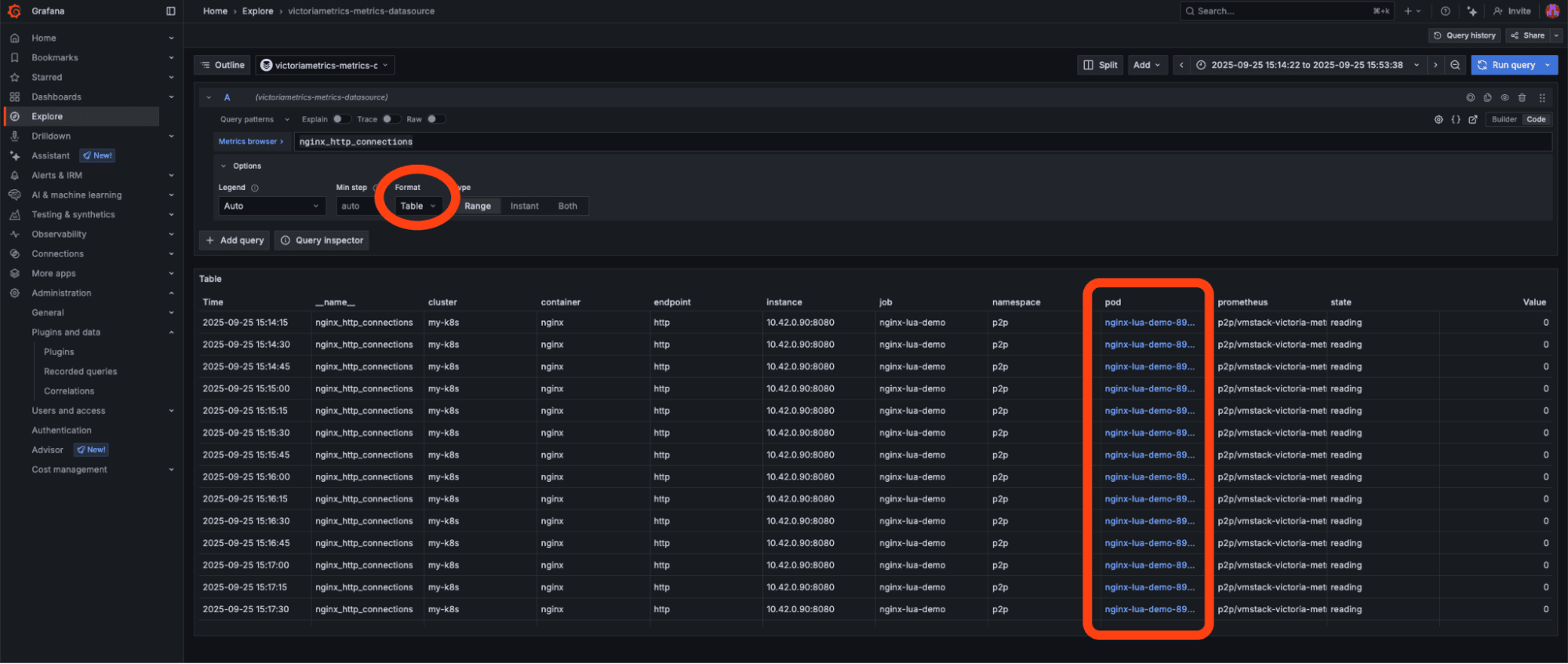Dock or undock the sidebar menu icon

tap(171, 11)
